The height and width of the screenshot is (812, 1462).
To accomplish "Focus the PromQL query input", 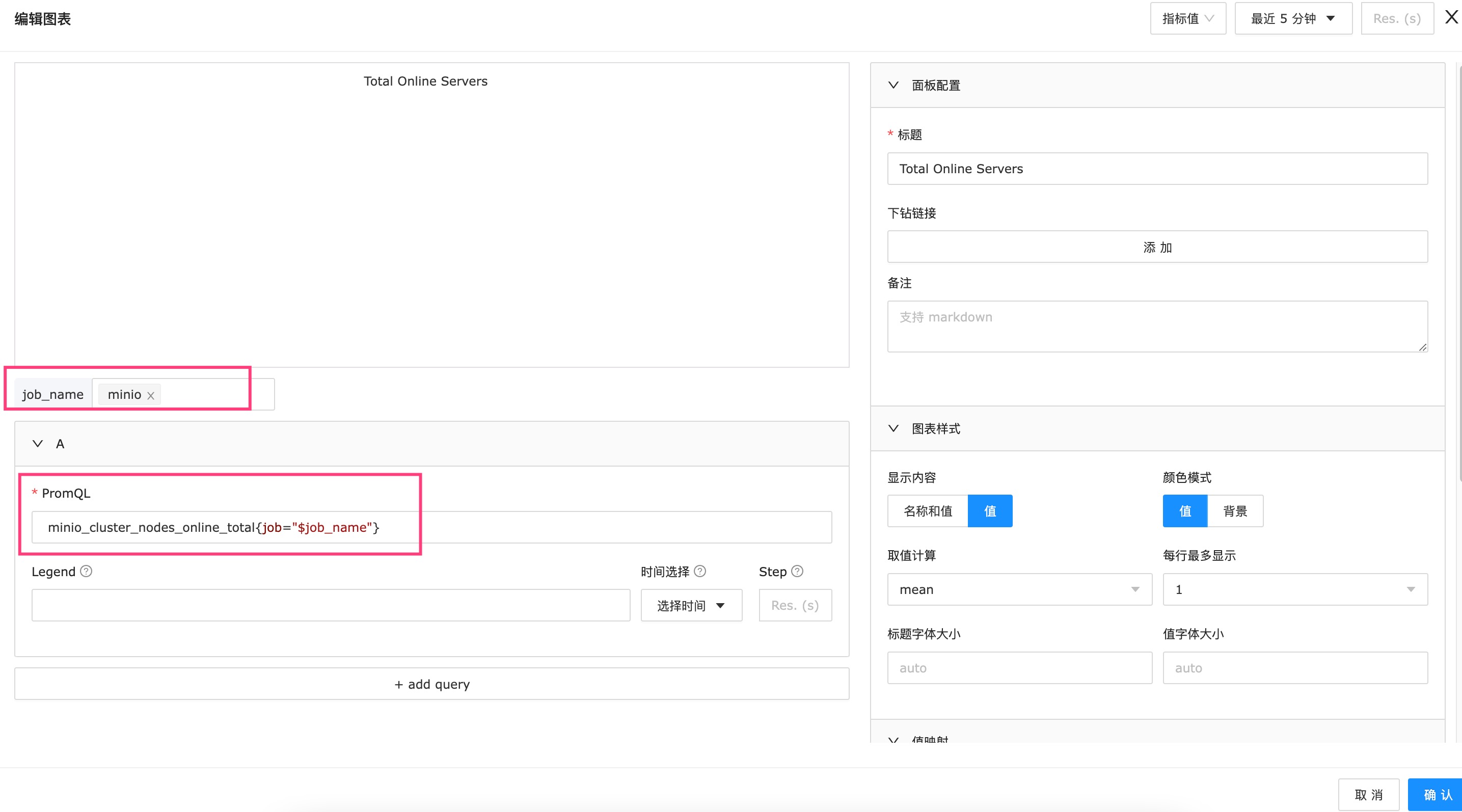I will click(431, 527).
